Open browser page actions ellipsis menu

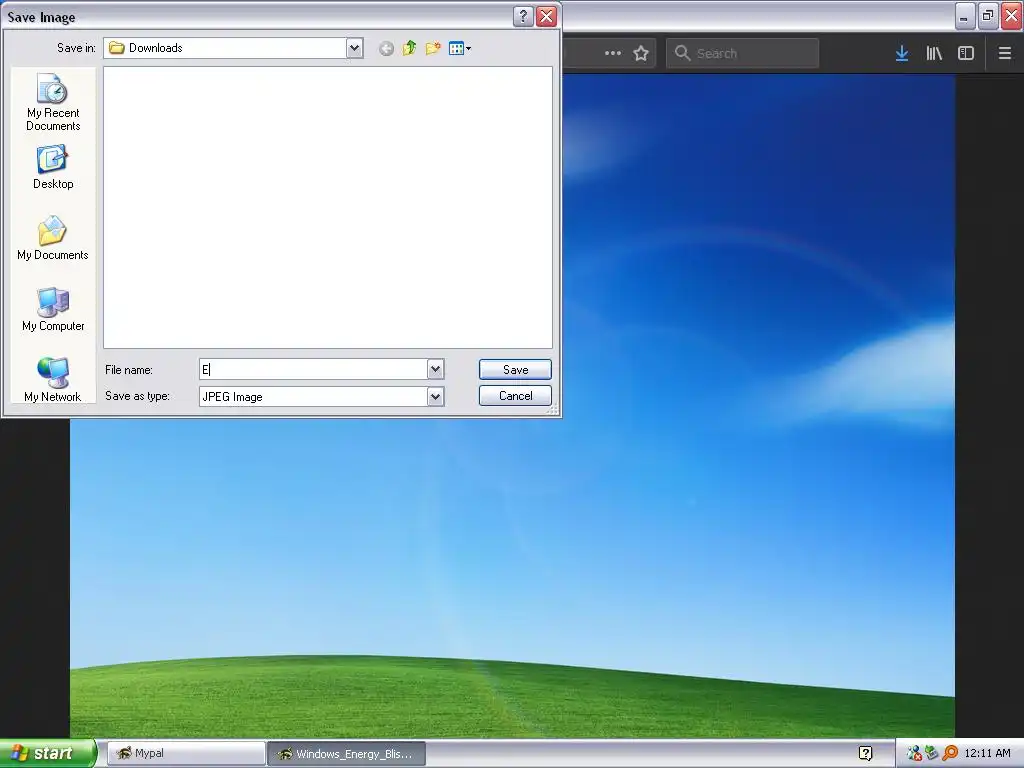click(613, 54)
